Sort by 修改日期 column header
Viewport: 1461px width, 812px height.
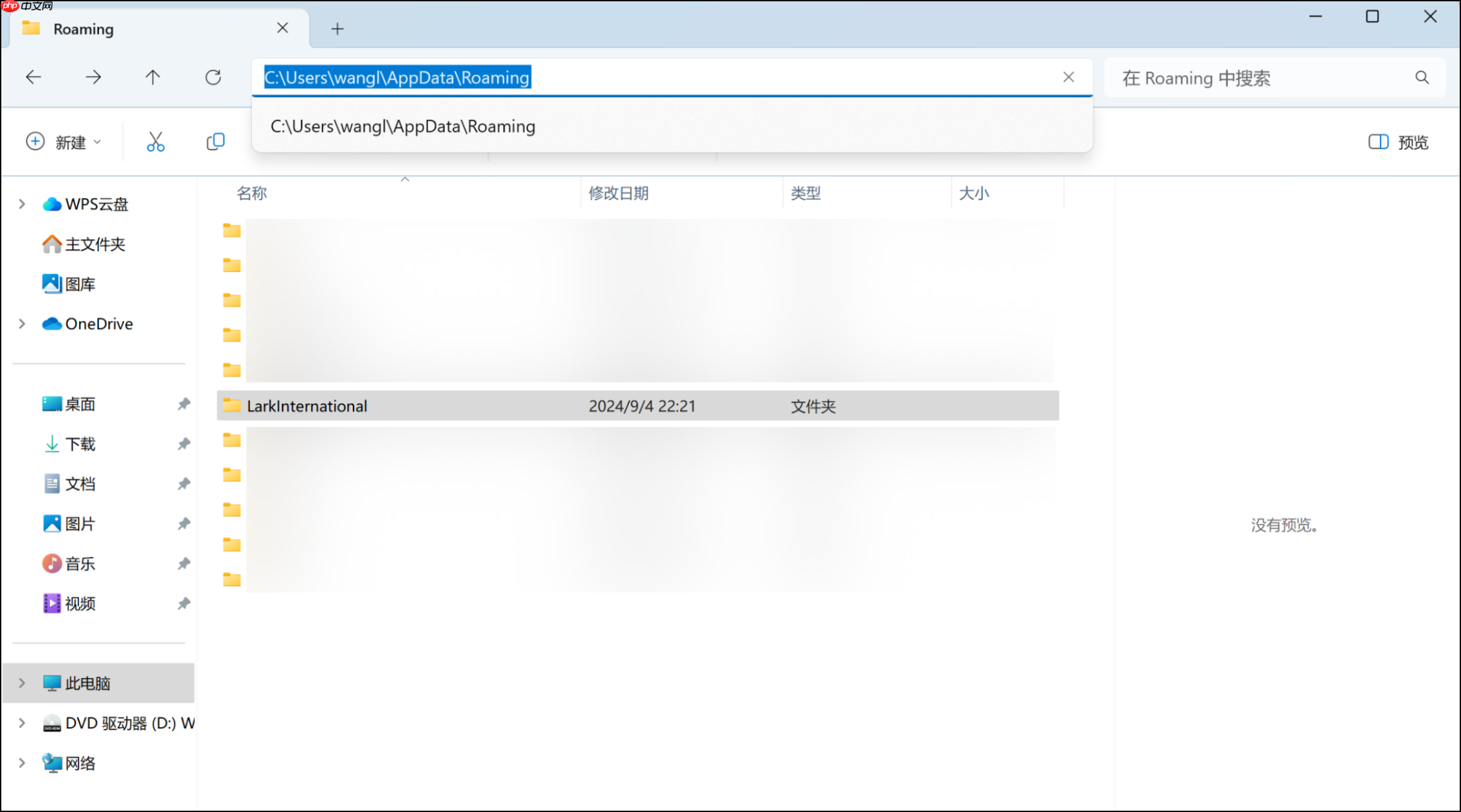[x=618, y=193]
